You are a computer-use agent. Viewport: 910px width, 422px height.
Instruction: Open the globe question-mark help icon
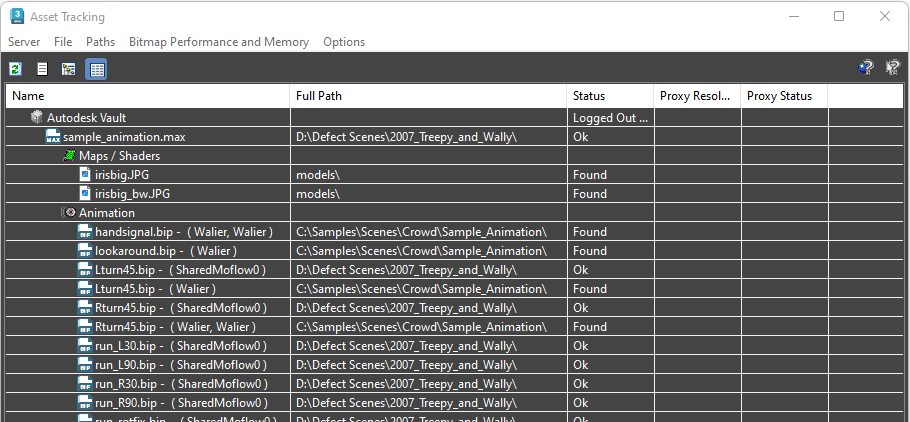866,69
